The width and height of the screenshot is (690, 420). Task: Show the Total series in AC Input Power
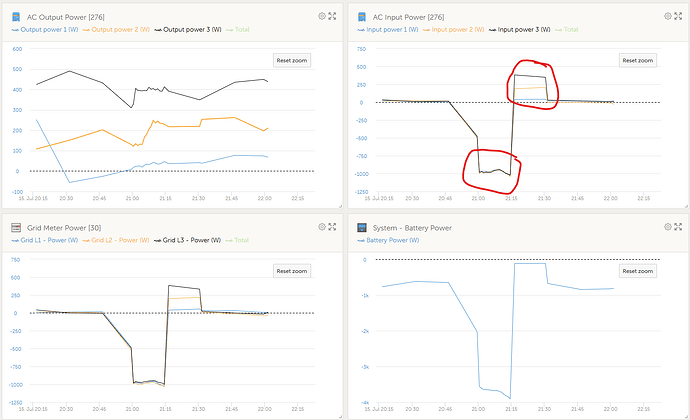pyautogui.click(x=570, y=30)
